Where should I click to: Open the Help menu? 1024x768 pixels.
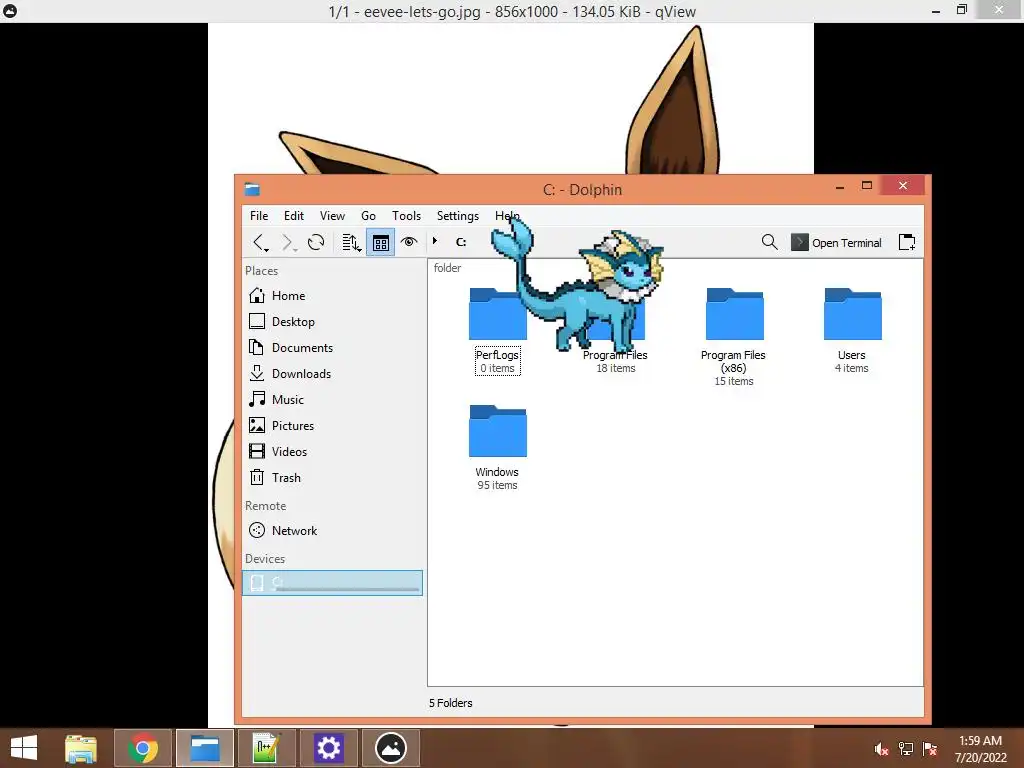(x=506, y=216)
